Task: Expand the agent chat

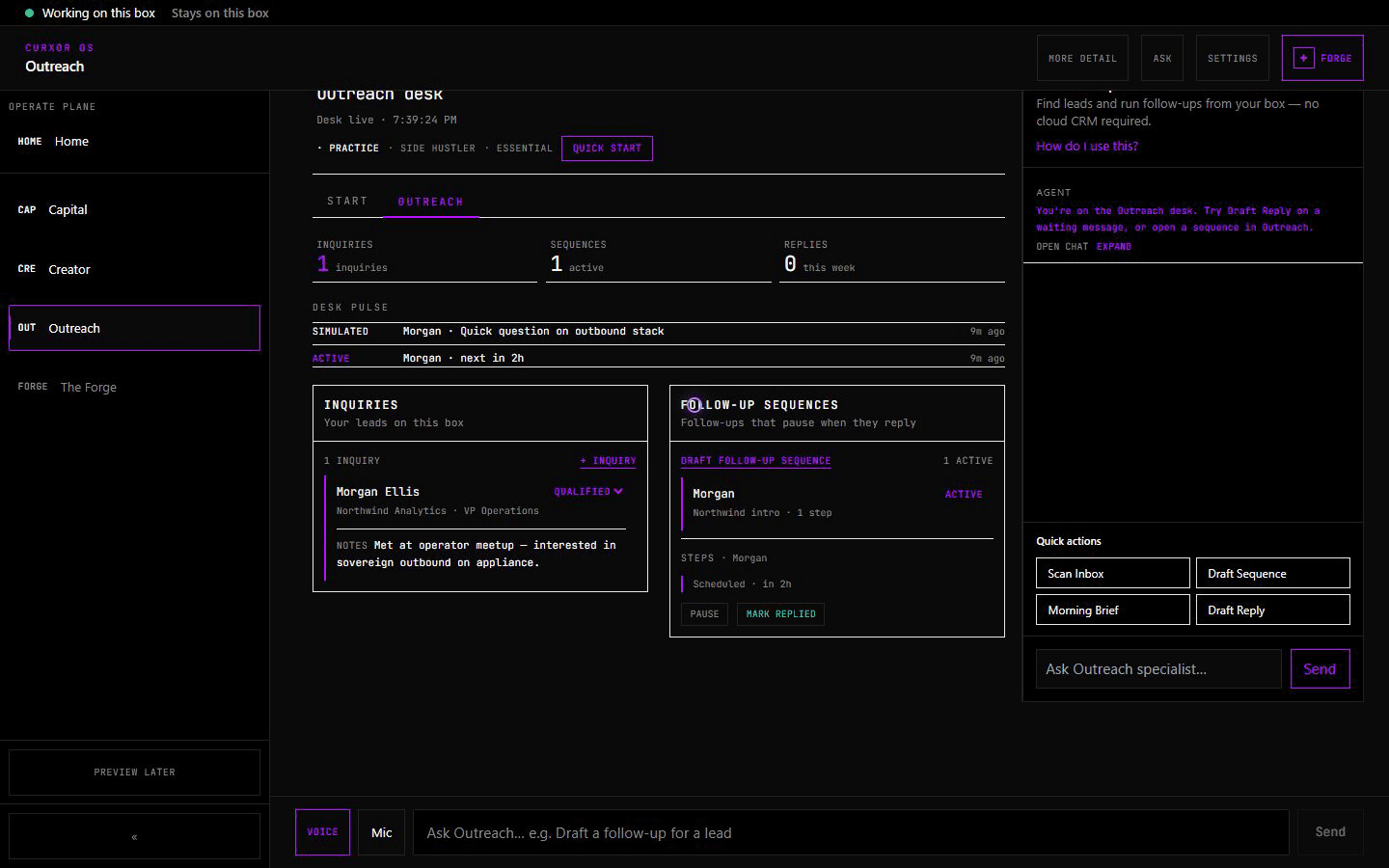Action: pyautogui.click(x=1113, y=247)
